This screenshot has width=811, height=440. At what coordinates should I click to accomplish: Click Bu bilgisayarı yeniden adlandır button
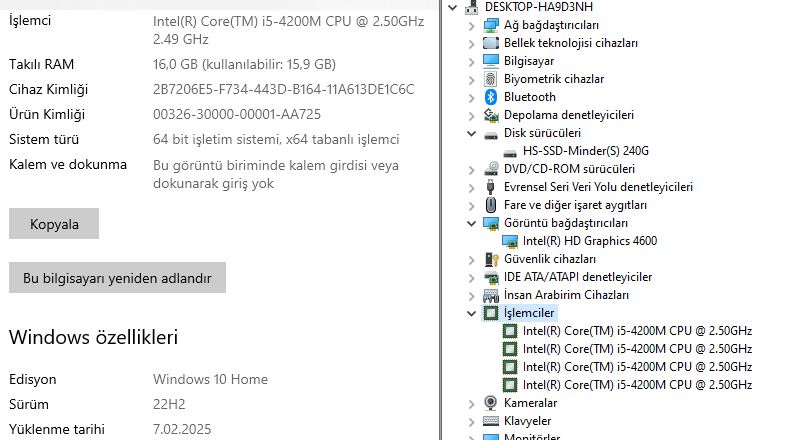tap(117, 278)
